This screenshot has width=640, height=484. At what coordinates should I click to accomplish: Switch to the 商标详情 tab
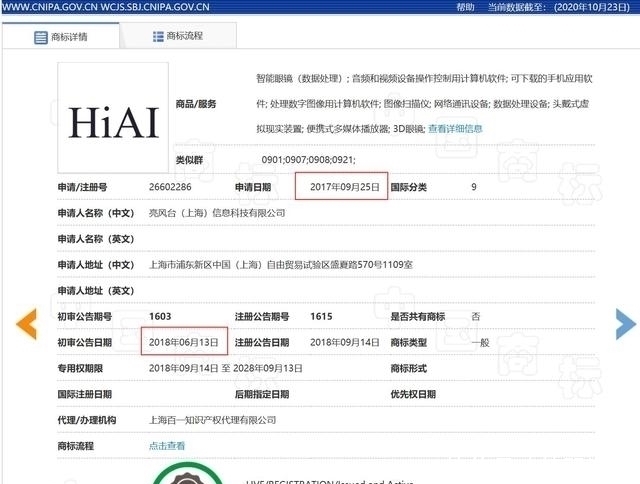tap(60, 37)
